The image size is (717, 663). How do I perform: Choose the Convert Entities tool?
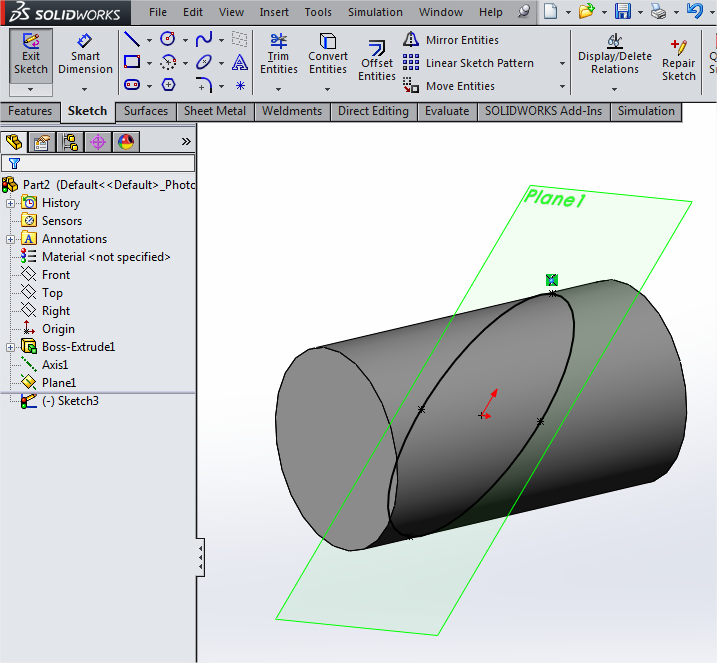[327, 55]
